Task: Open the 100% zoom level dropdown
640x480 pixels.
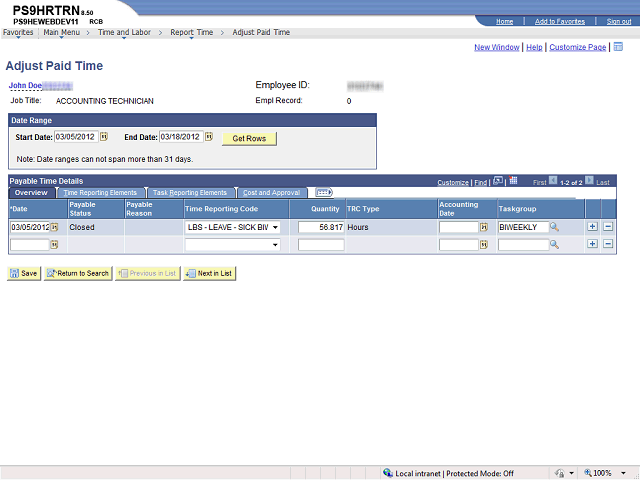Action: click(607, 473)
